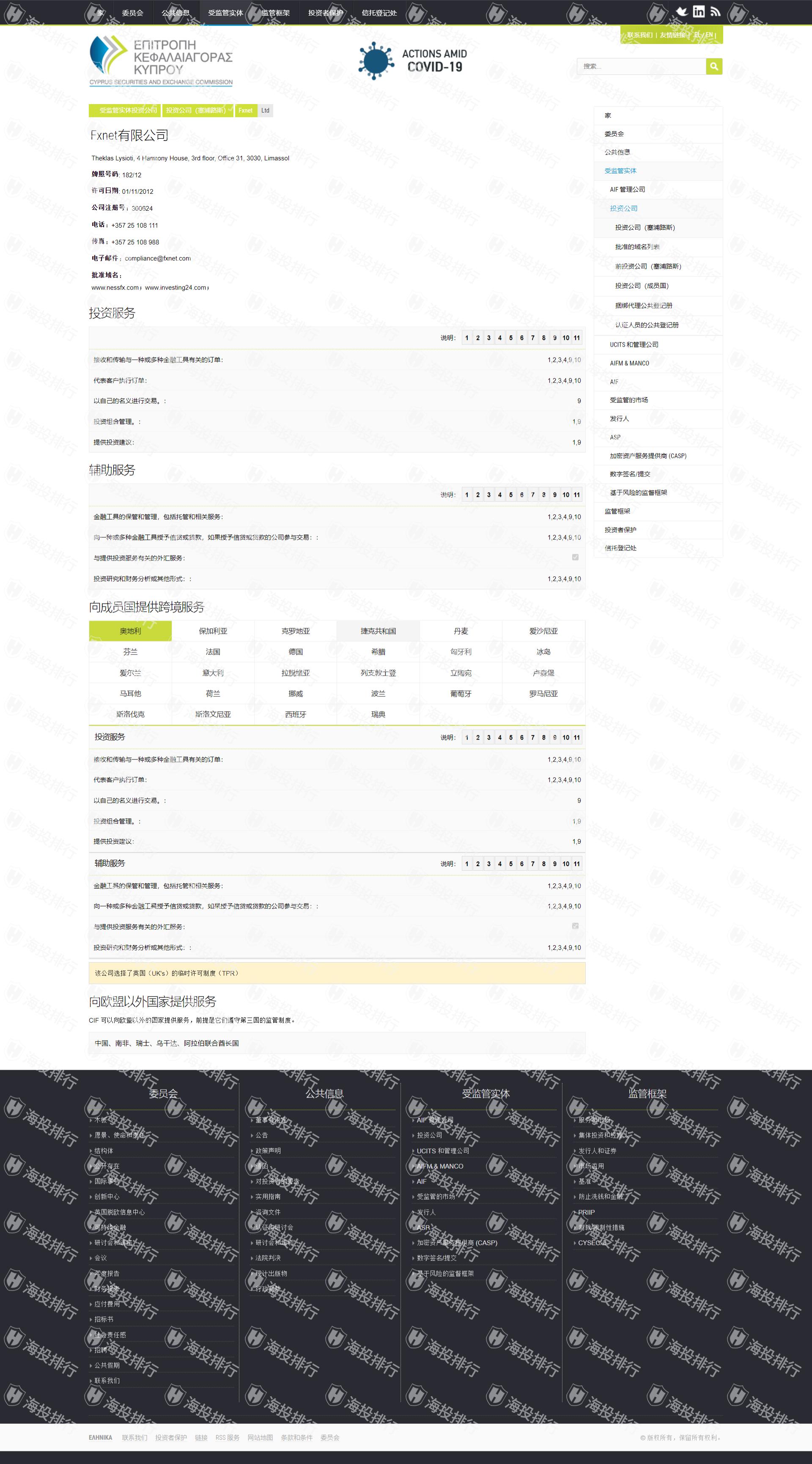Switch language via EL / EN link

pos(703,35)
